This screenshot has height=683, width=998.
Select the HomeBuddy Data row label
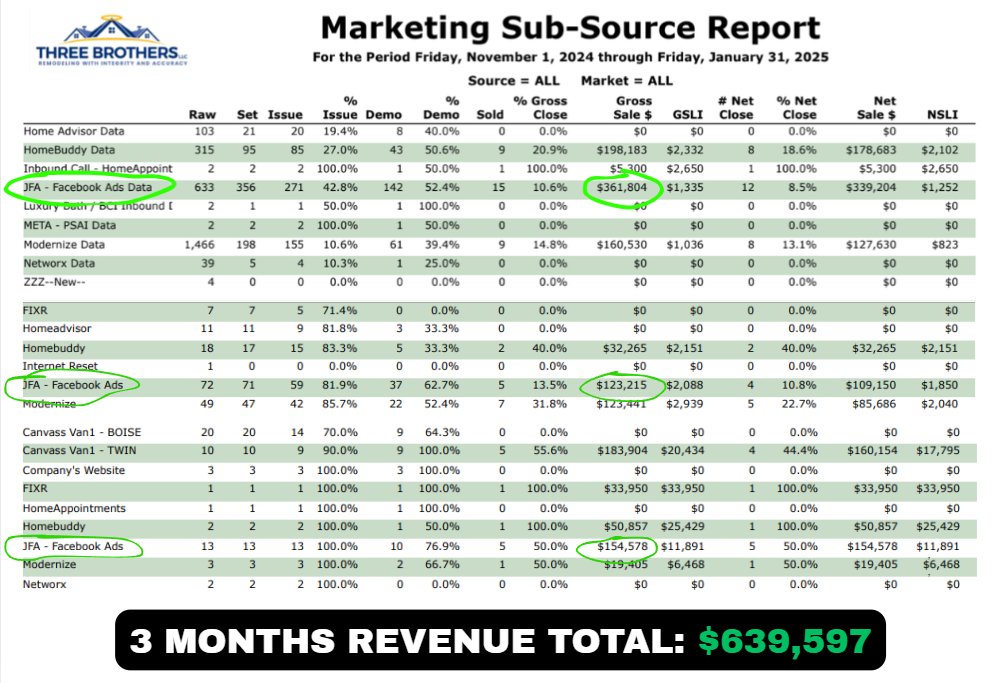69,150
